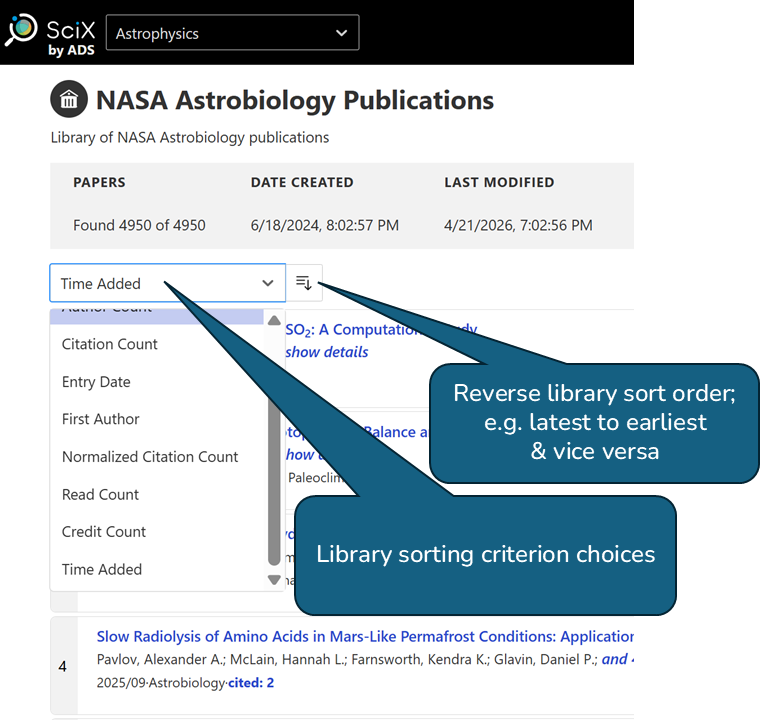Open the Slow Radiolysis of Amino Acids paper
Viewport: 764px width, 720px height.
pos(365,636)
